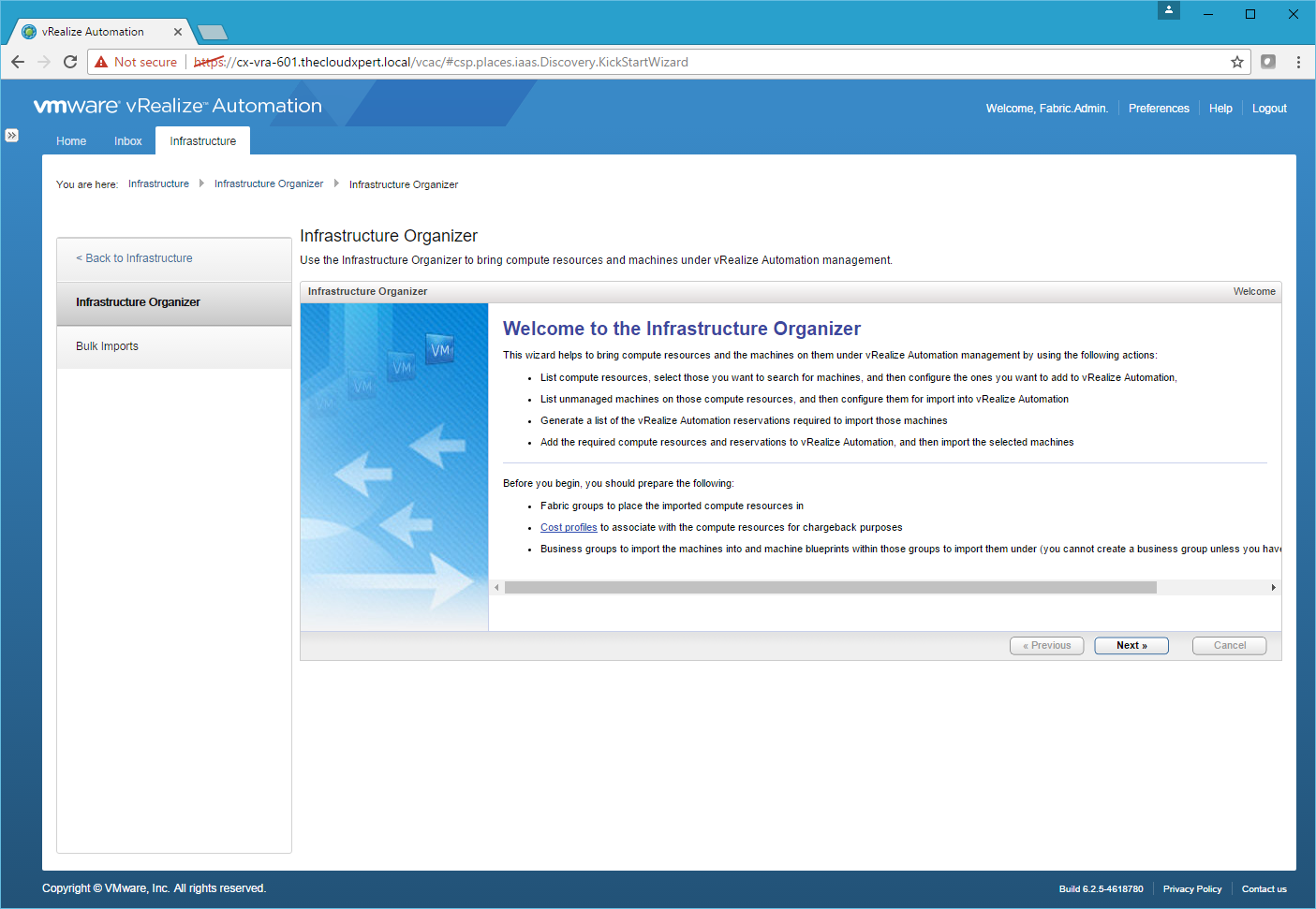Click the address bar URL field

(656, 62)
